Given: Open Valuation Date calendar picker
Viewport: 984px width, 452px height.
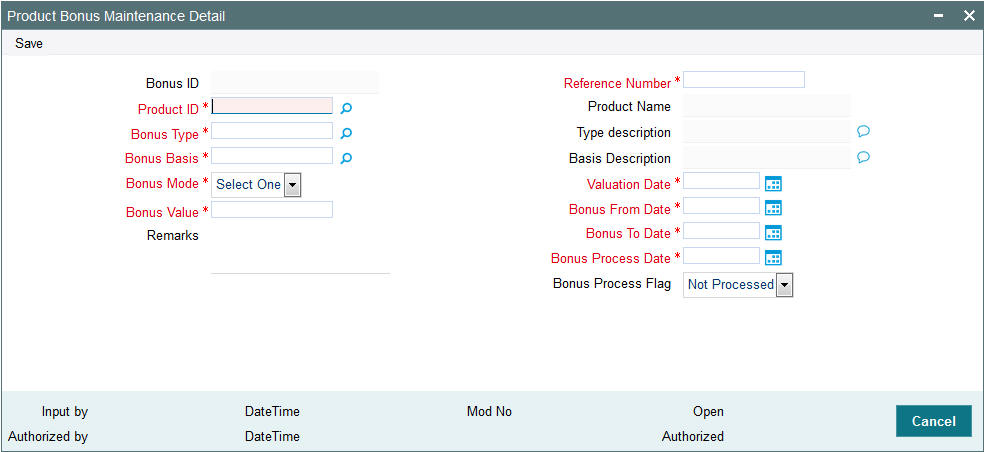Looking at the screenshot, I should 773,183.
